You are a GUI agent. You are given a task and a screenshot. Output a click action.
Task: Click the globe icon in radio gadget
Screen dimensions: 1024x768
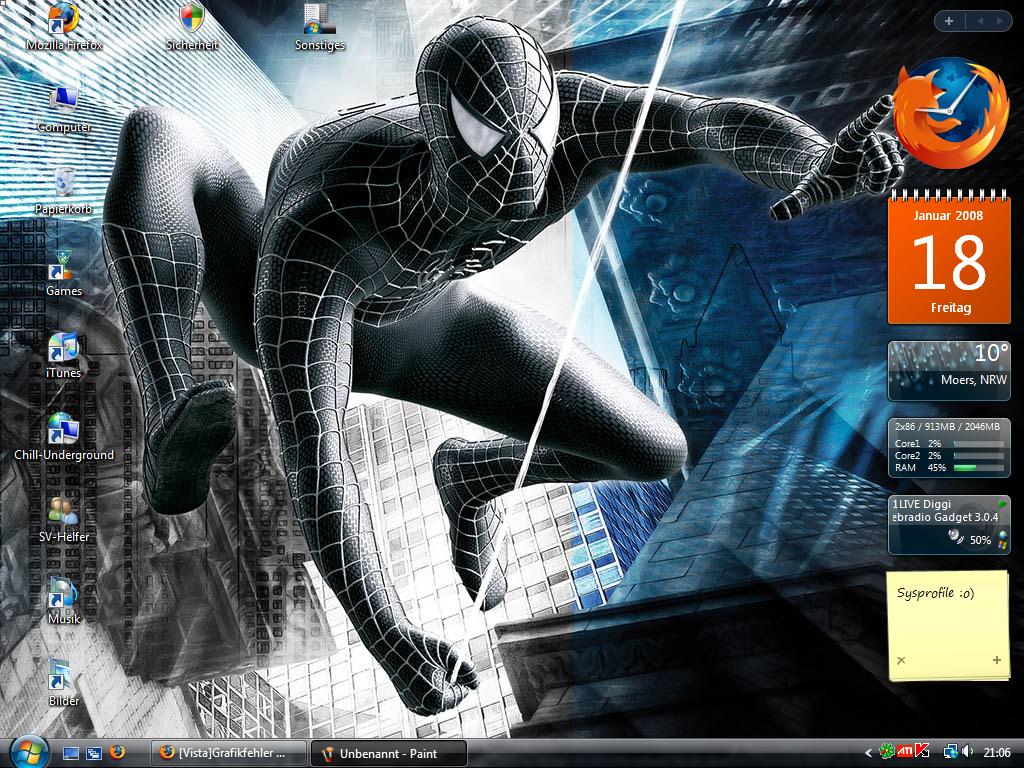[x=1004, y=536]
